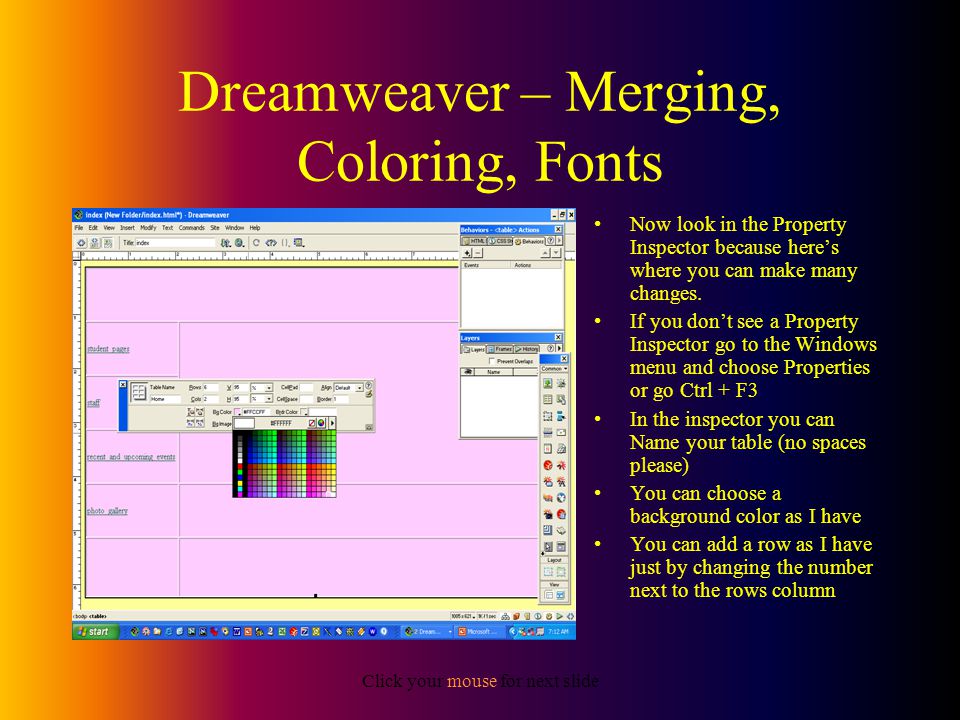Open the Align Default dropdown
Image resolution: width=960 pixels, height=720 pixels.
pos(359,388)
